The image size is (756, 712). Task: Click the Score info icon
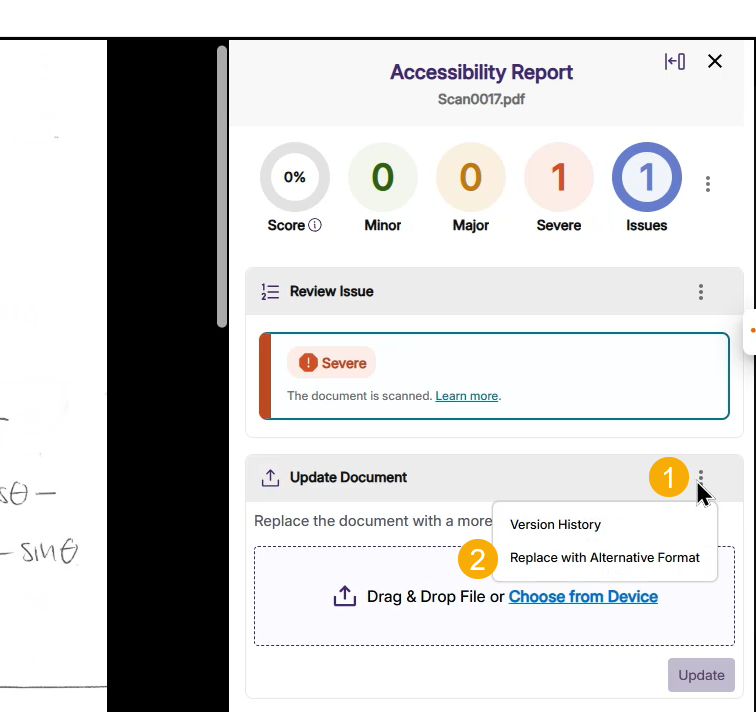click(315, 226)
